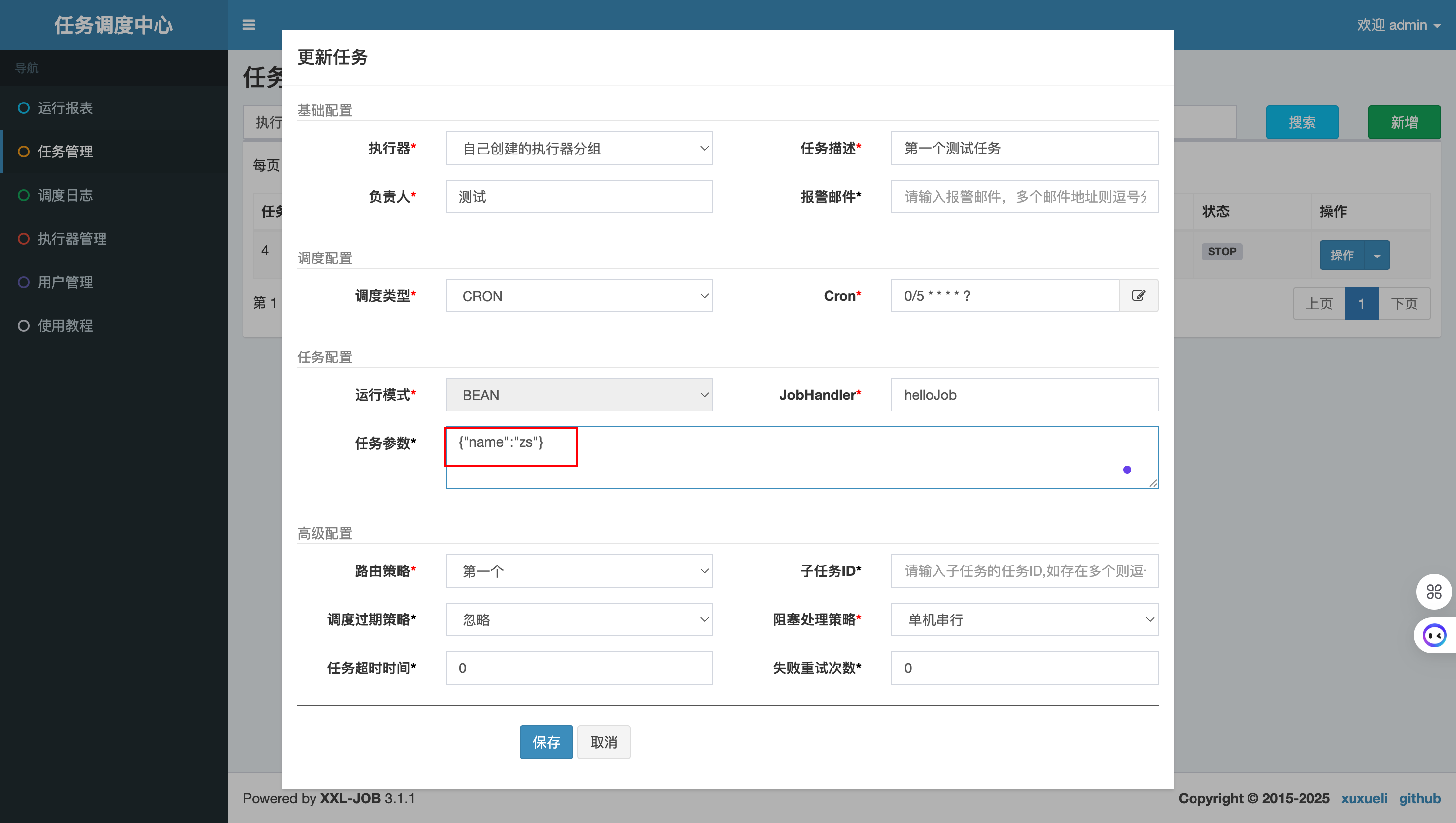
Task: Focus the 子任务ID input field
Action: point(1025,571)
